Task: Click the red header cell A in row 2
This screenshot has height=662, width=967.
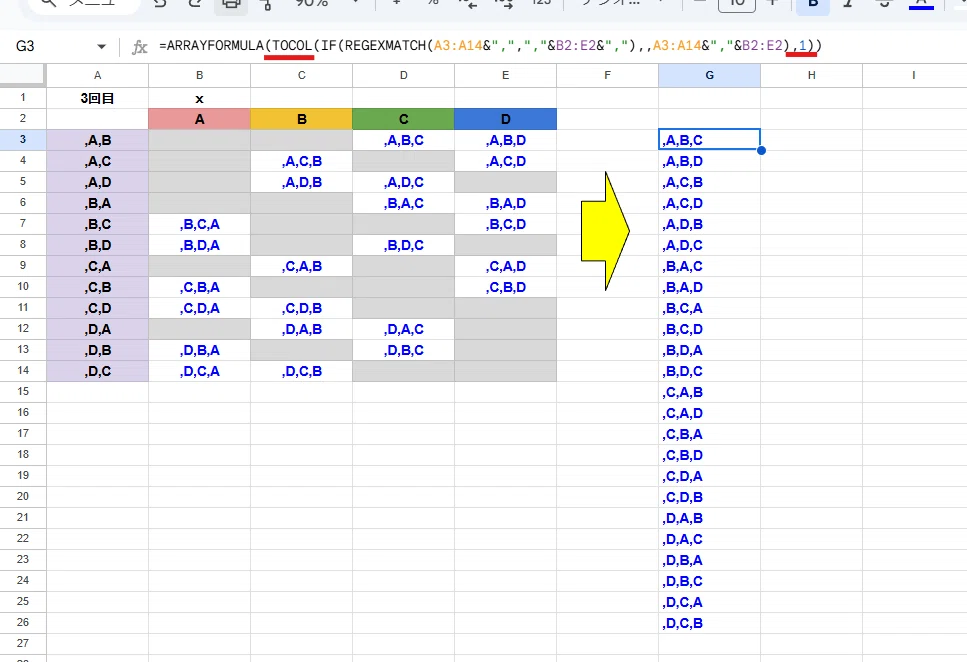Action: coord(199,119)
